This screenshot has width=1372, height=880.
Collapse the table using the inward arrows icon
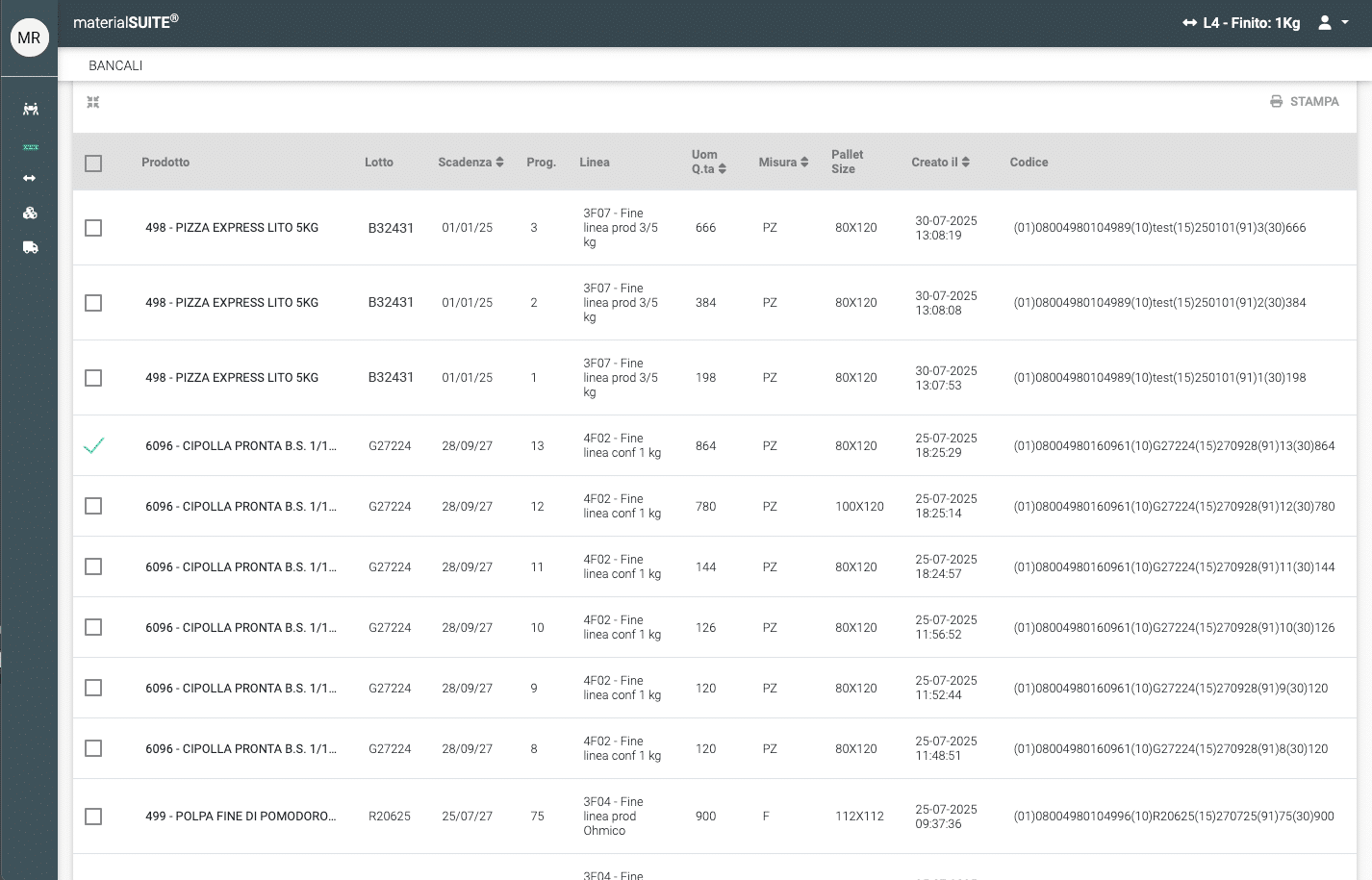(93, 101)
